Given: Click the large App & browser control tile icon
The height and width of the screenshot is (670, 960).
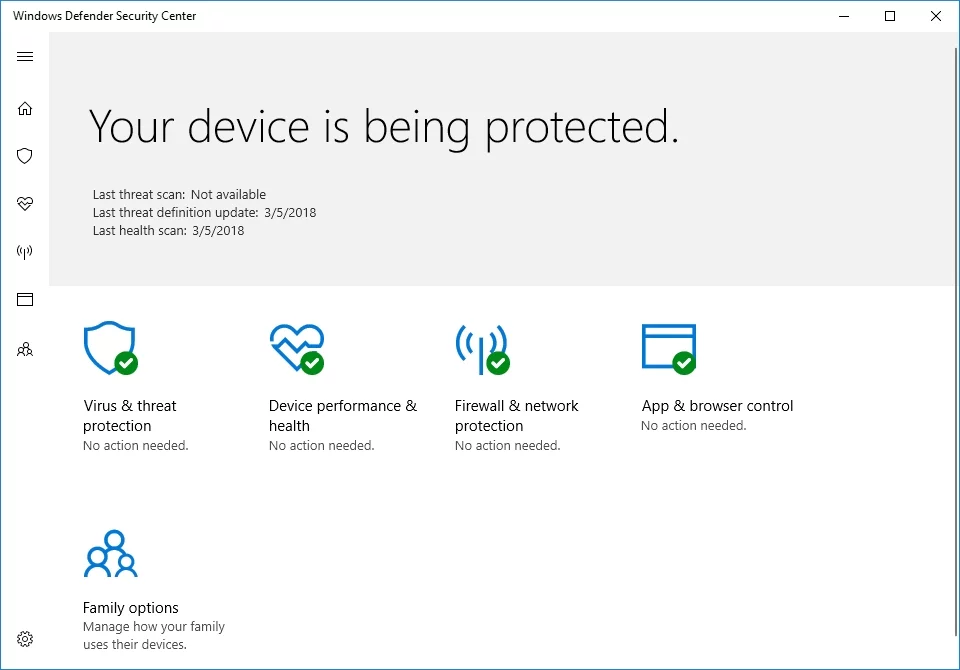Looking at the screenshot, I should tap(668, 348).
